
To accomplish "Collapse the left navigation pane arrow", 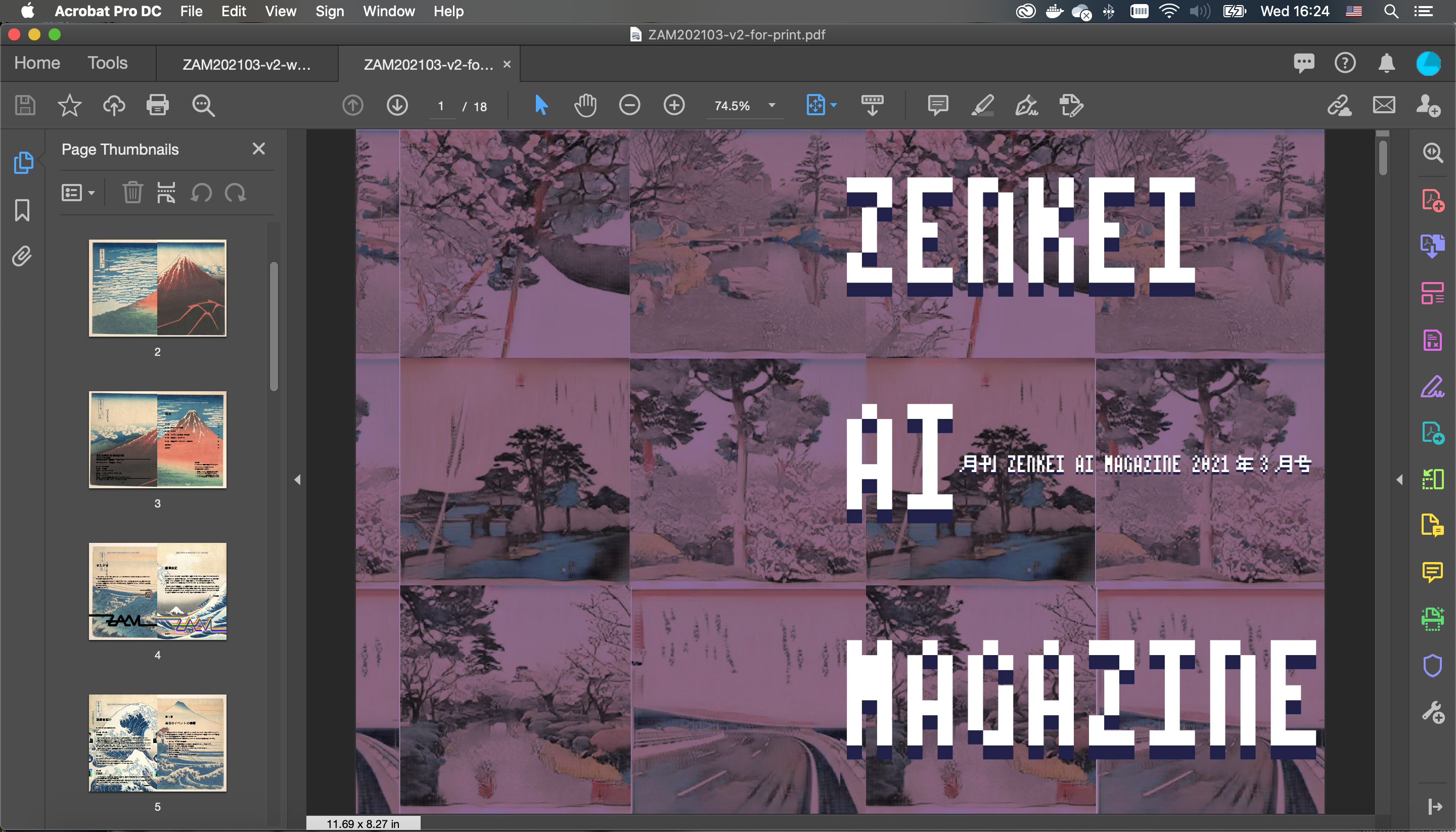I will coord(297,480).
